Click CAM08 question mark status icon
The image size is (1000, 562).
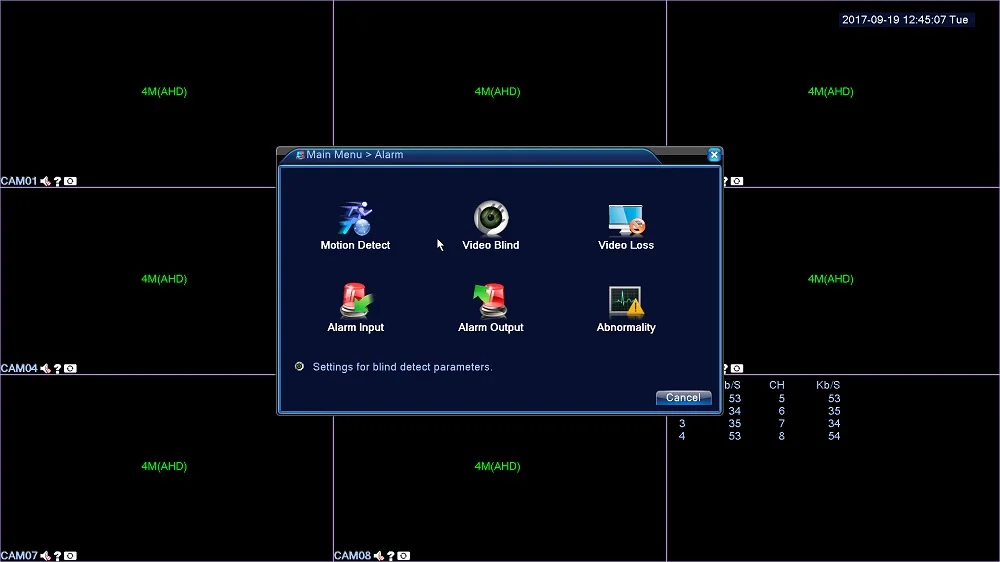click(x=391, y=556)
